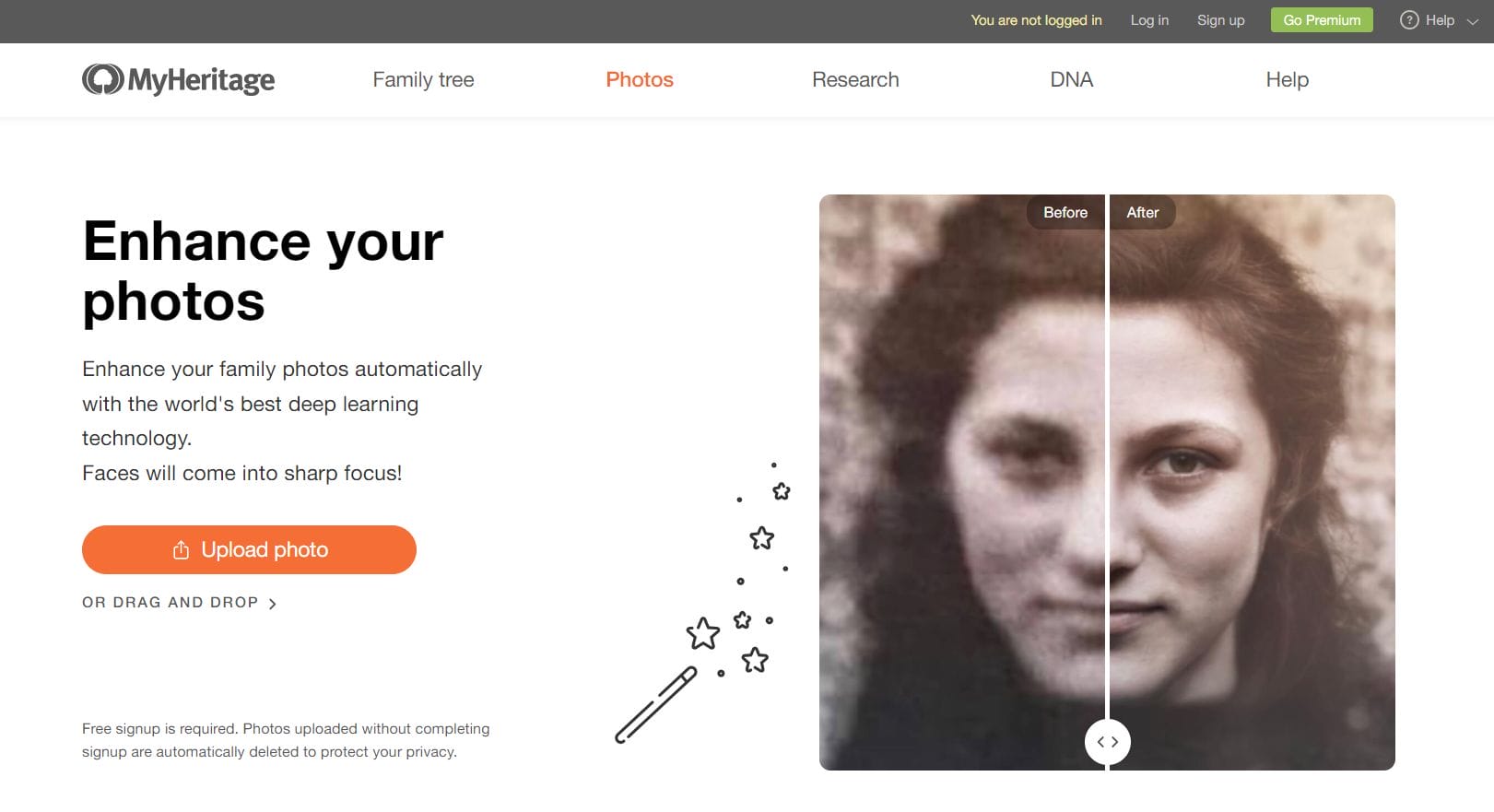
Task: Expand the drag and drop chevron
Action: tap(272, 602)
